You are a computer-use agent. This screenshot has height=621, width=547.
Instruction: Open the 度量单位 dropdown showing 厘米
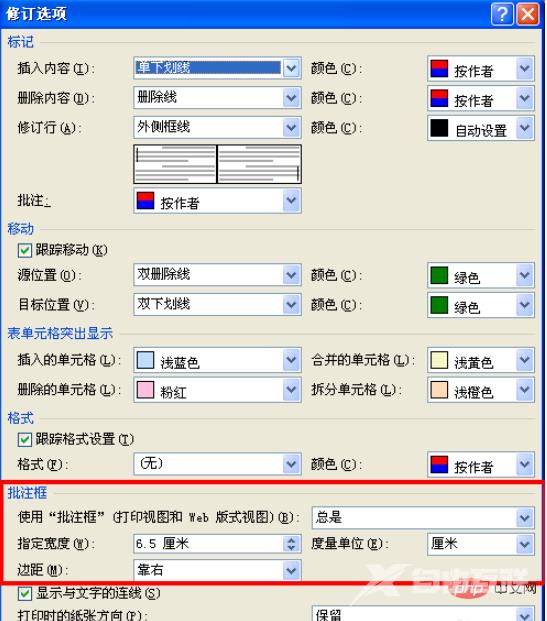point(481,544)
